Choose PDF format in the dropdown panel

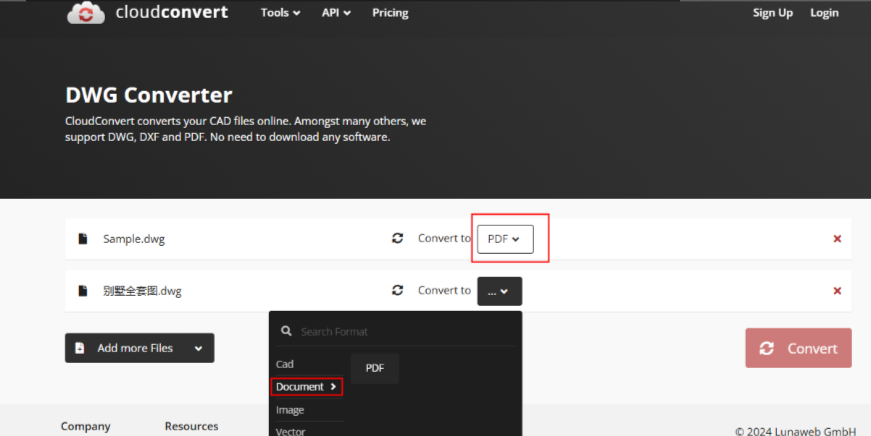375,368
